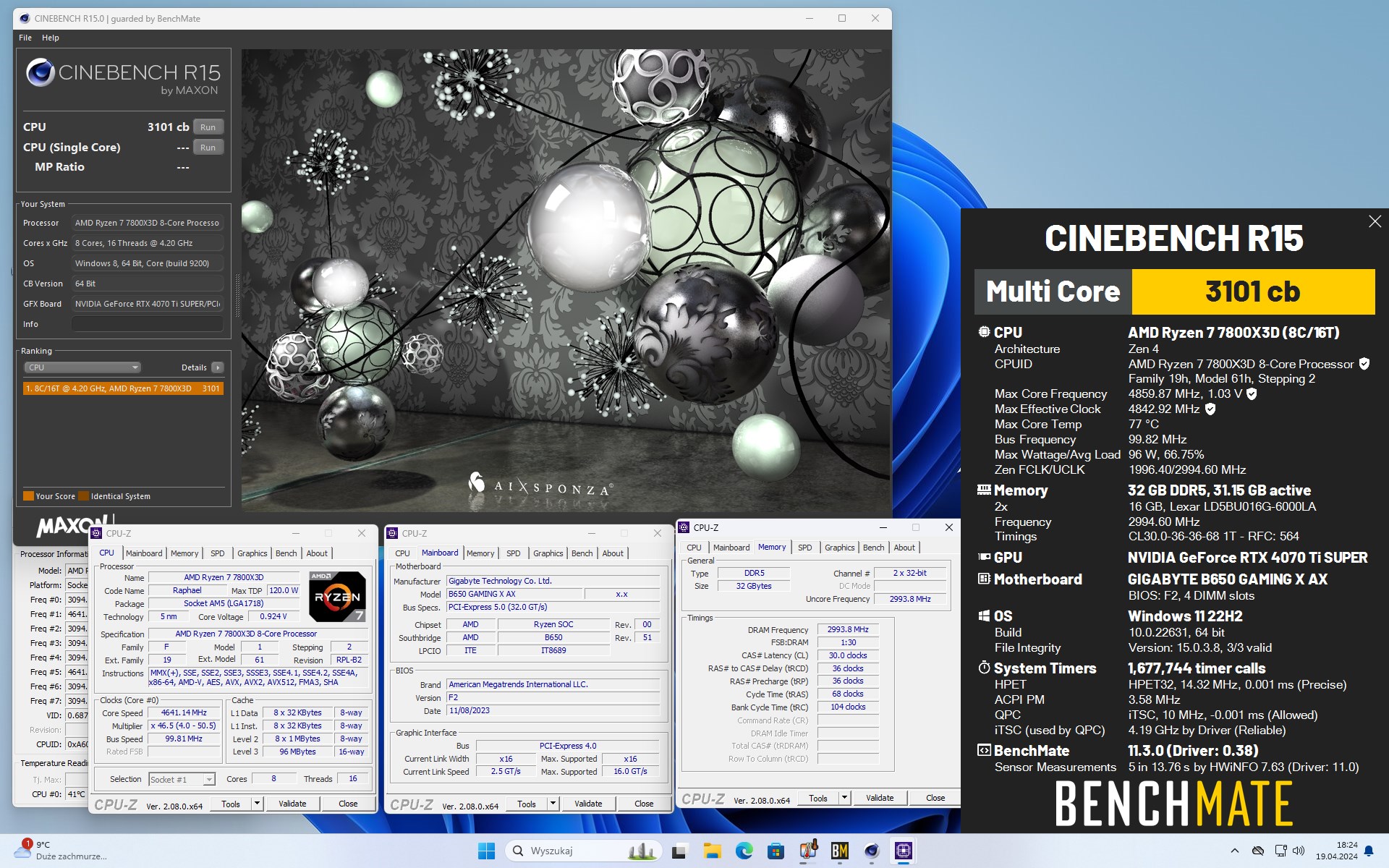Open File Explorer from taskbar
This screenshot has height=868, width=1389.
tap(712, 851)
